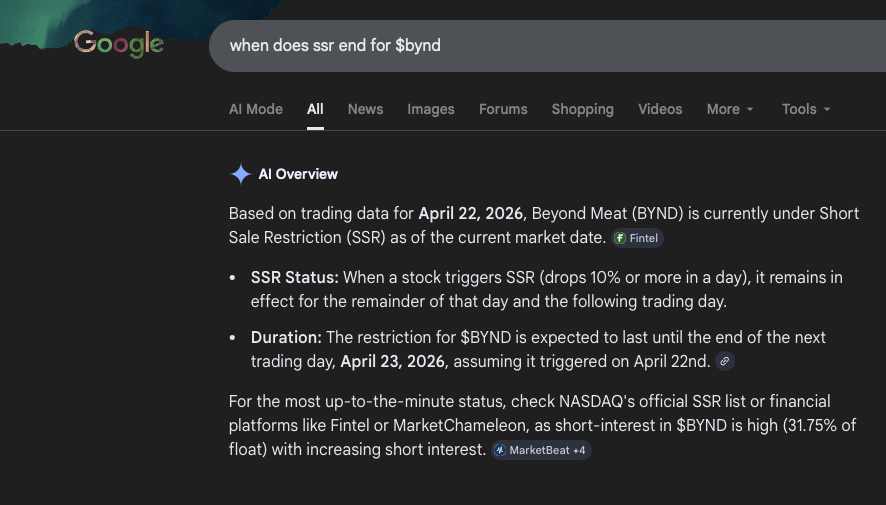Click the bold April 23, 2026 date
The height and width of the screenshot is (505, 886).
pos(392,362)
